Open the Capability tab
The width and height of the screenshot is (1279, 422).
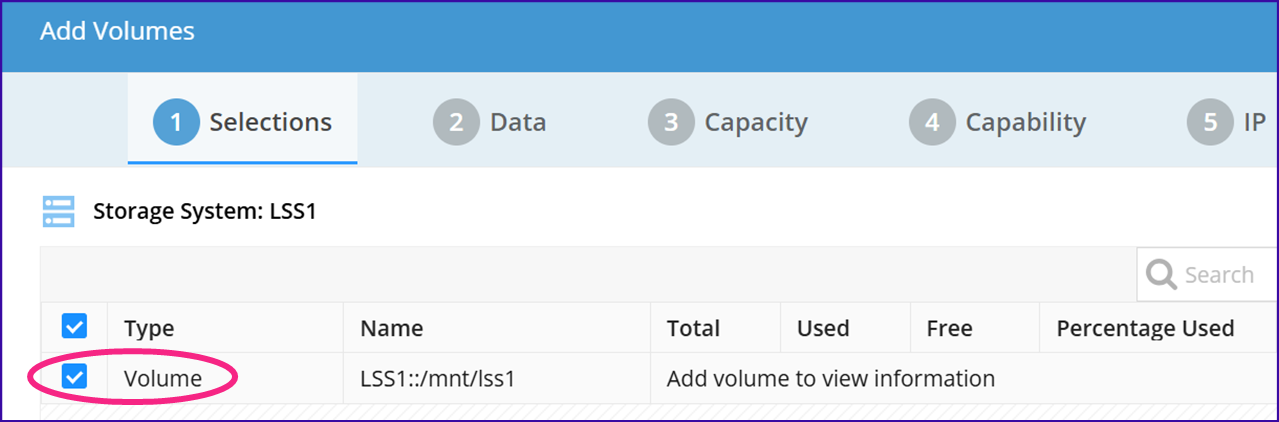[998, 122]
